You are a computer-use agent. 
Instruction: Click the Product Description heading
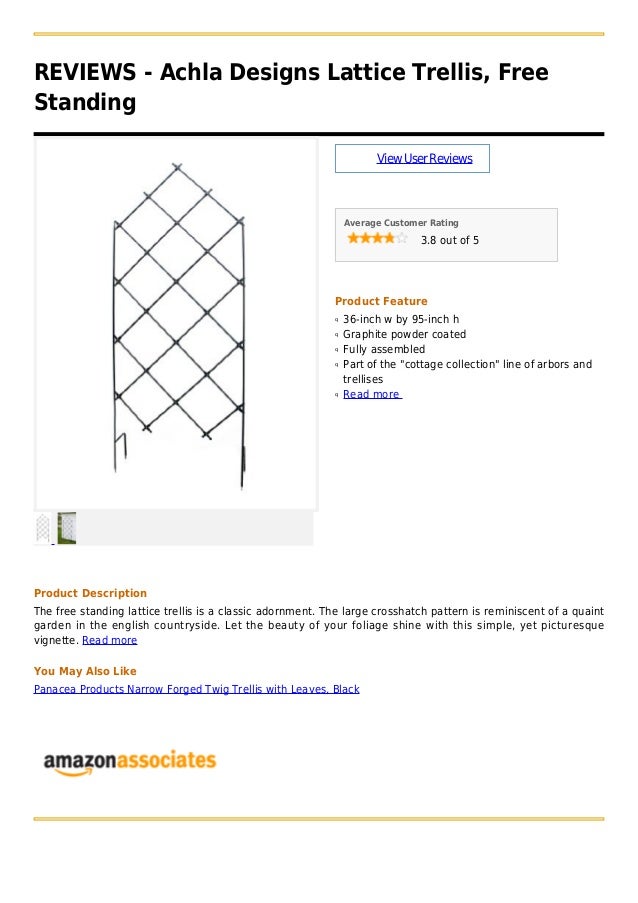point(90,593)
